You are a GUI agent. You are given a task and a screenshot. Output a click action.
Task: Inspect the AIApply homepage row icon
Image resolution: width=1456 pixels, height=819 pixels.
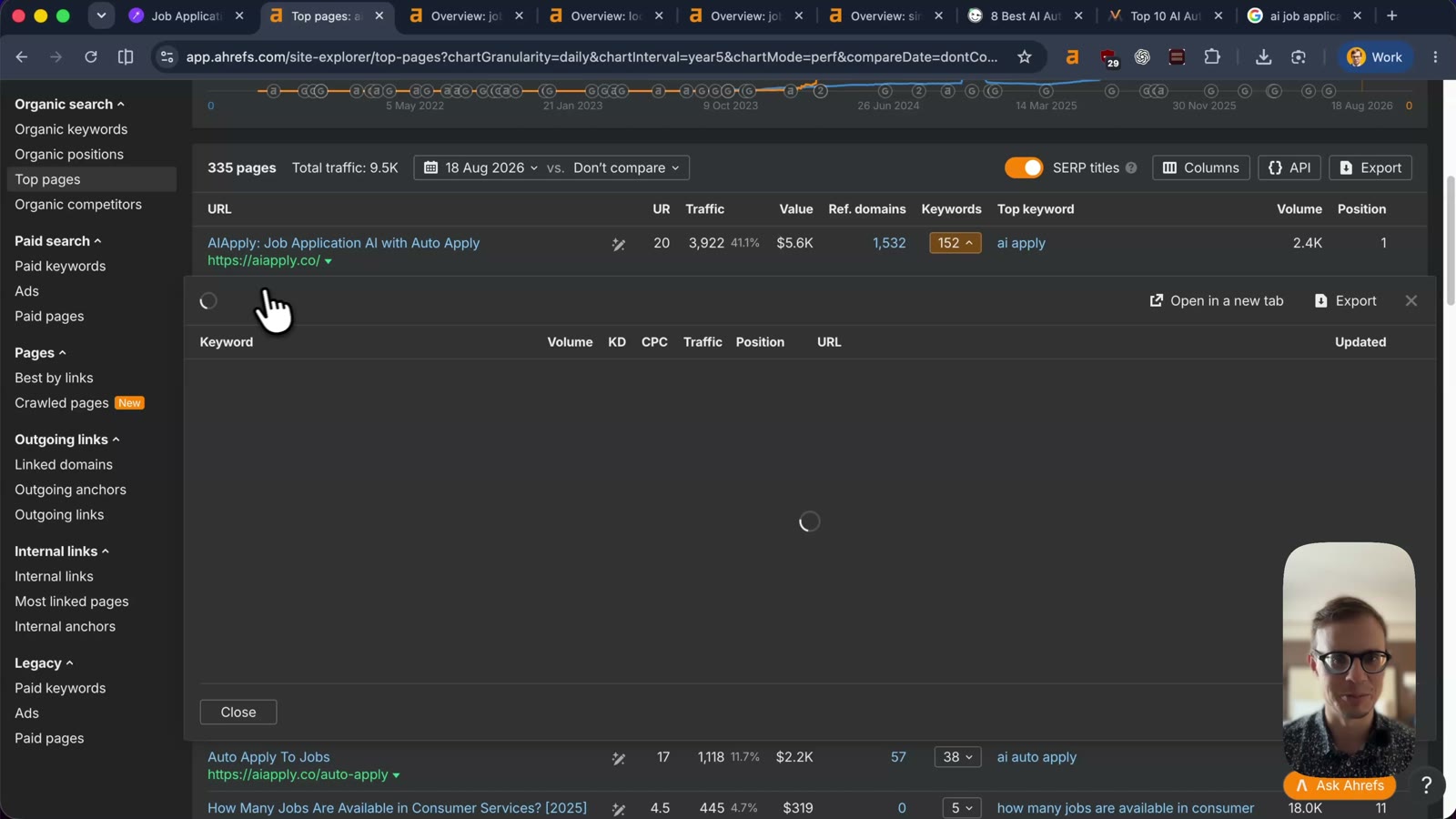coord(619,244)
